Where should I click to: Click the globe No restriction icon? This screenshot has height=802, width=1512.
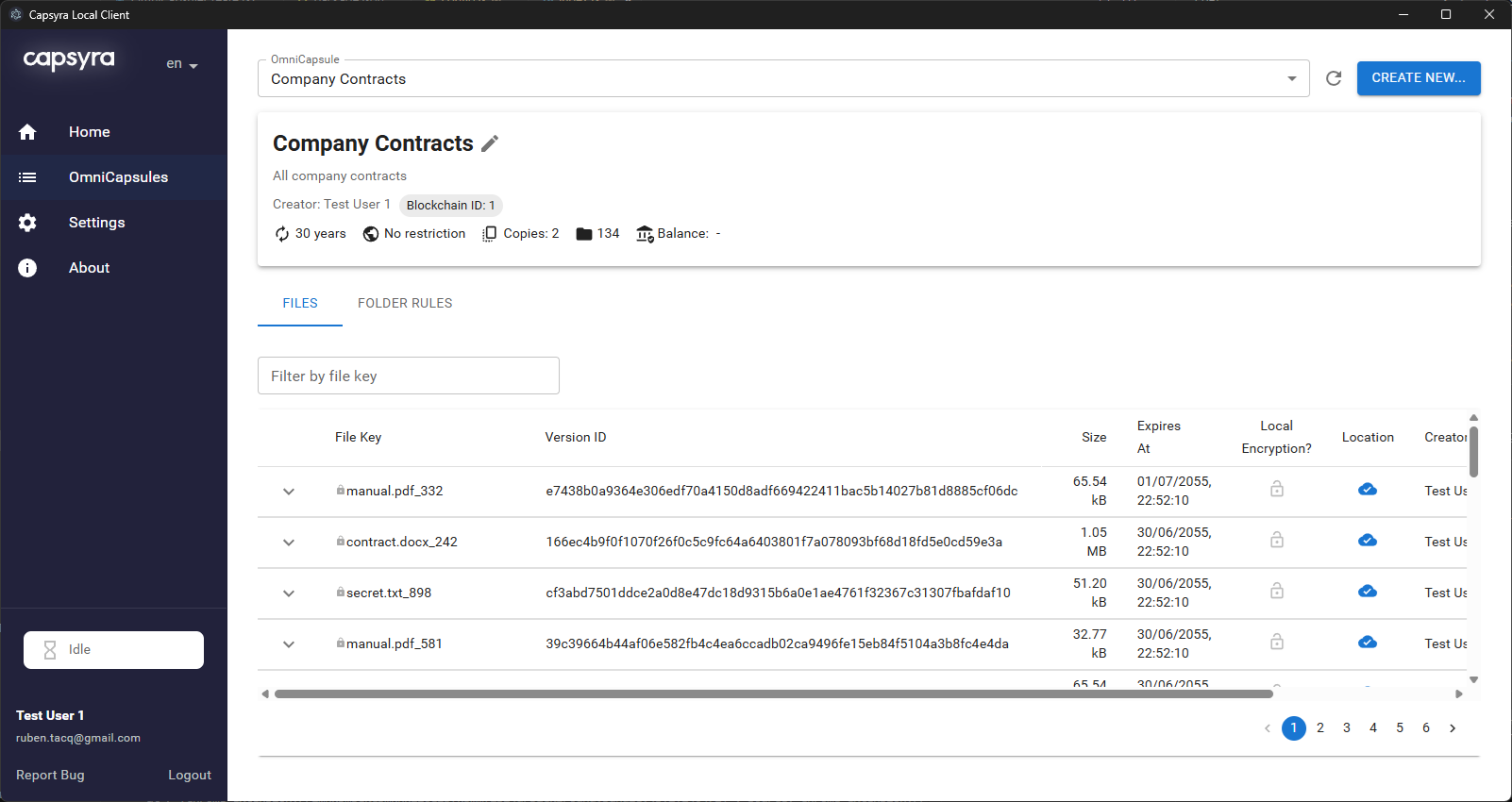[x=371, y=234]
